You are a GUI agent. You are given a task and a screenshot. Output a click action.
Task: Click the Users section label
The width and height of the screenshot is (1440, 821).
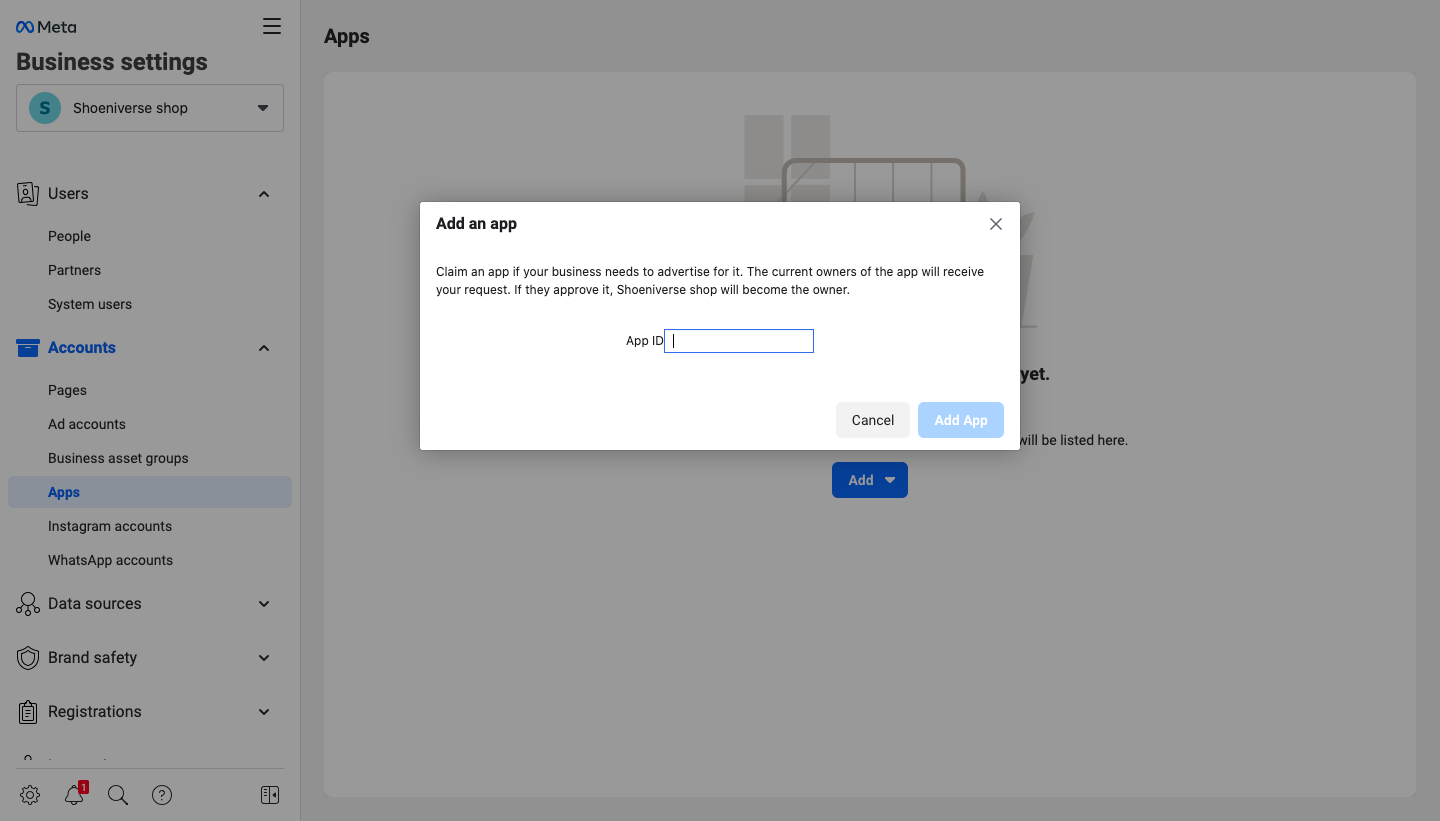tap(68, 193)
